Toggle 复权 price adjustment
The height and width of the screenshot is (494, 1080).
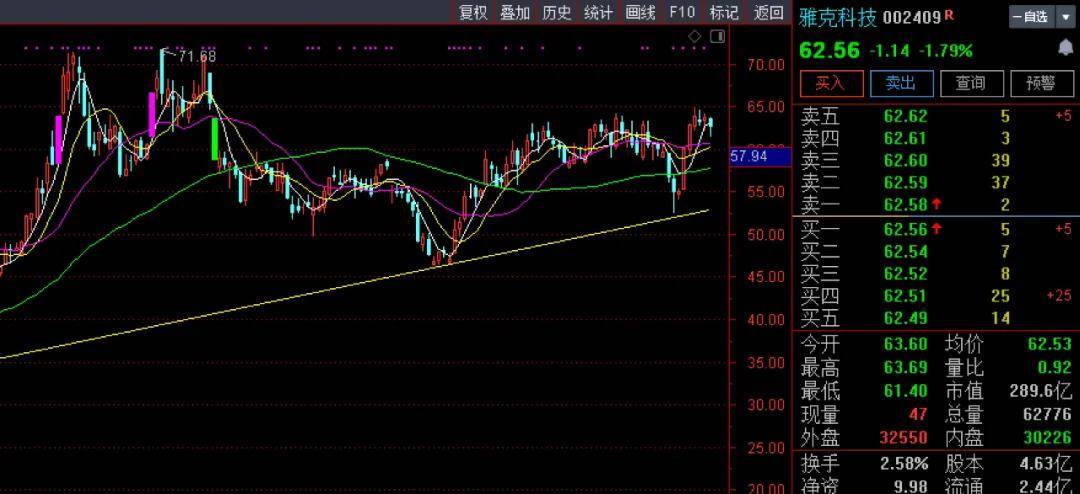point(473,12)
